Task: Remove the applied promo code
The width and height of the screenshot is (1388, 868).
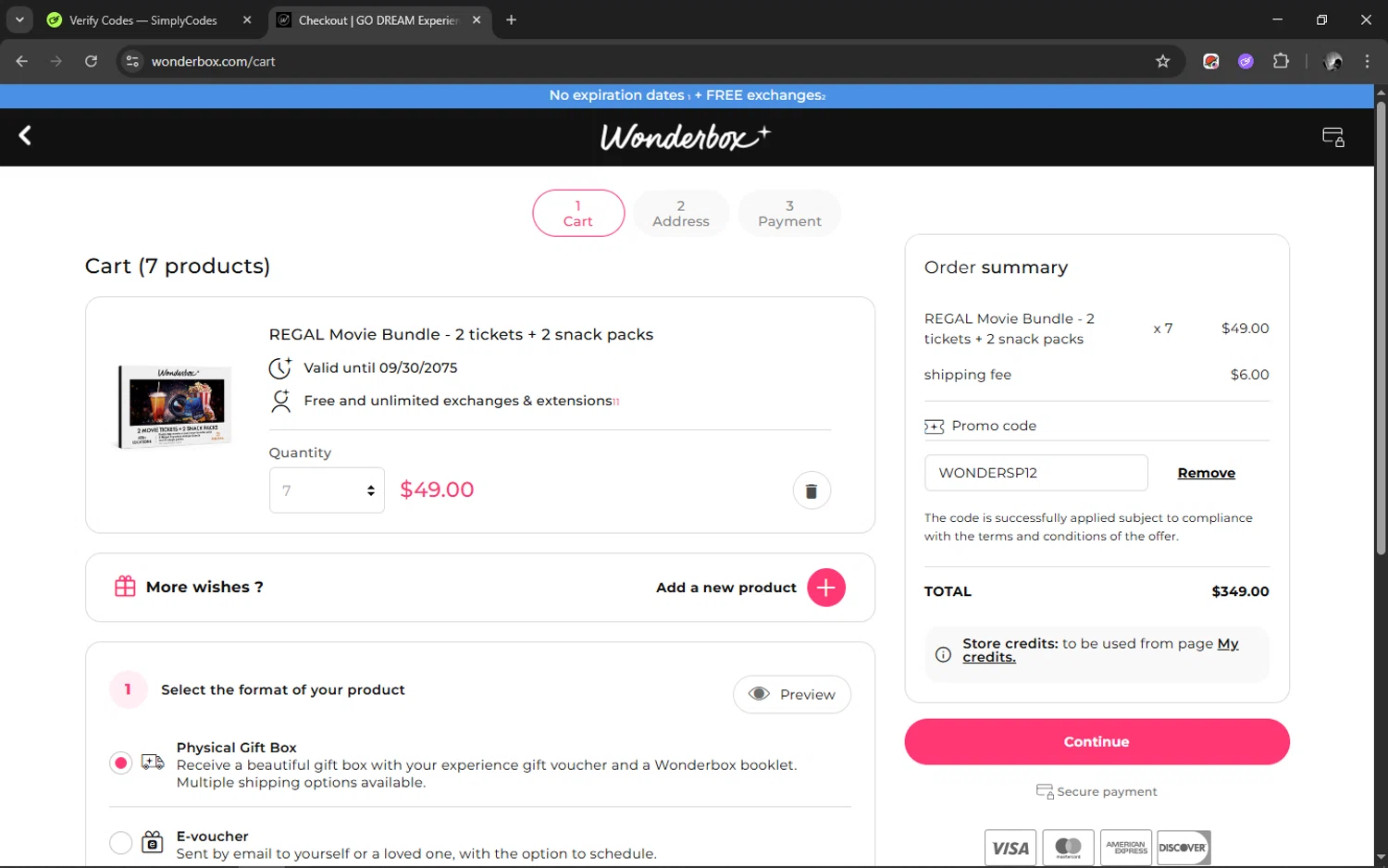Action: point(1207,473)
